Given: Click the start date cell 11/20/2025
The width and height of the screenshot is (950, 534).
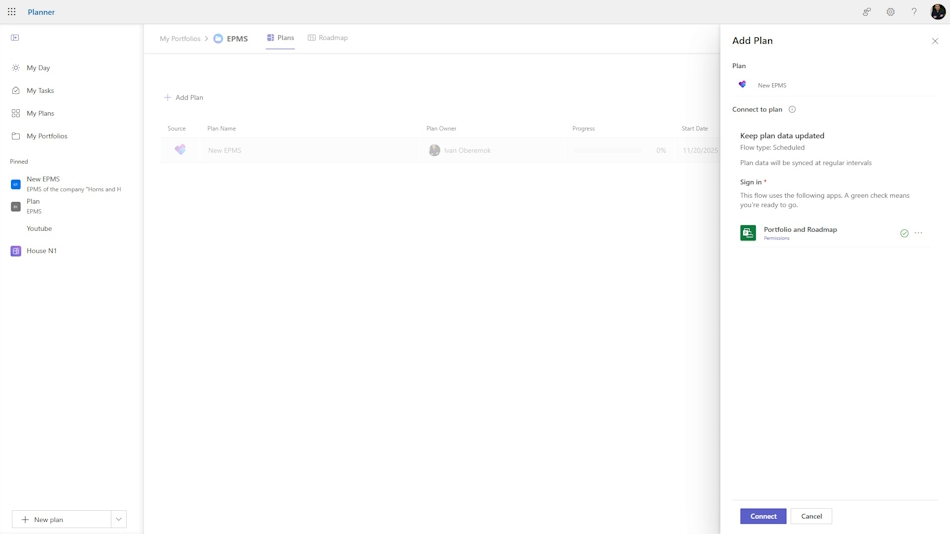Looking at the screenshot, I should point(700,150).
